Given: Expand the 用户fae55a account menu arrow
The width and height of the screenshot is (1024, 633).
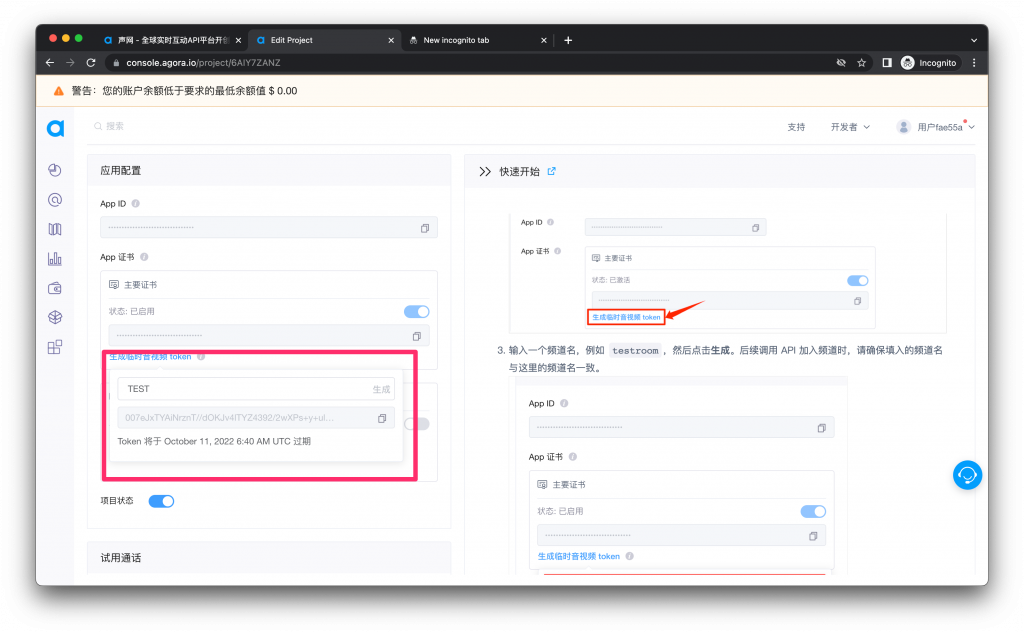Looking at the screenshot, I should click(x=971, y=127).
